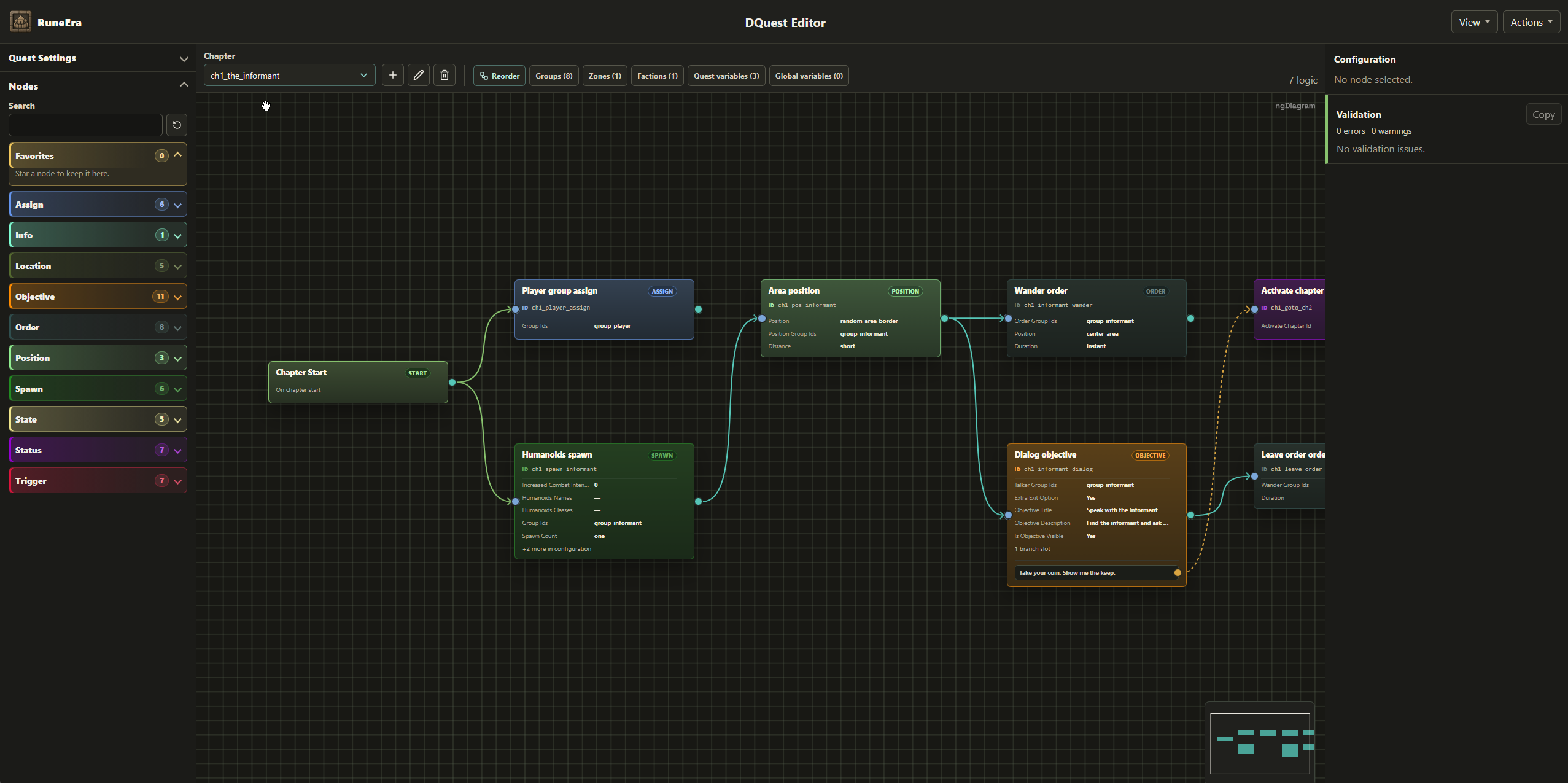Screen dimensions: 1568x783
Task: Edit chapter using the pencil icon
Action: click(x=419, y=76)
